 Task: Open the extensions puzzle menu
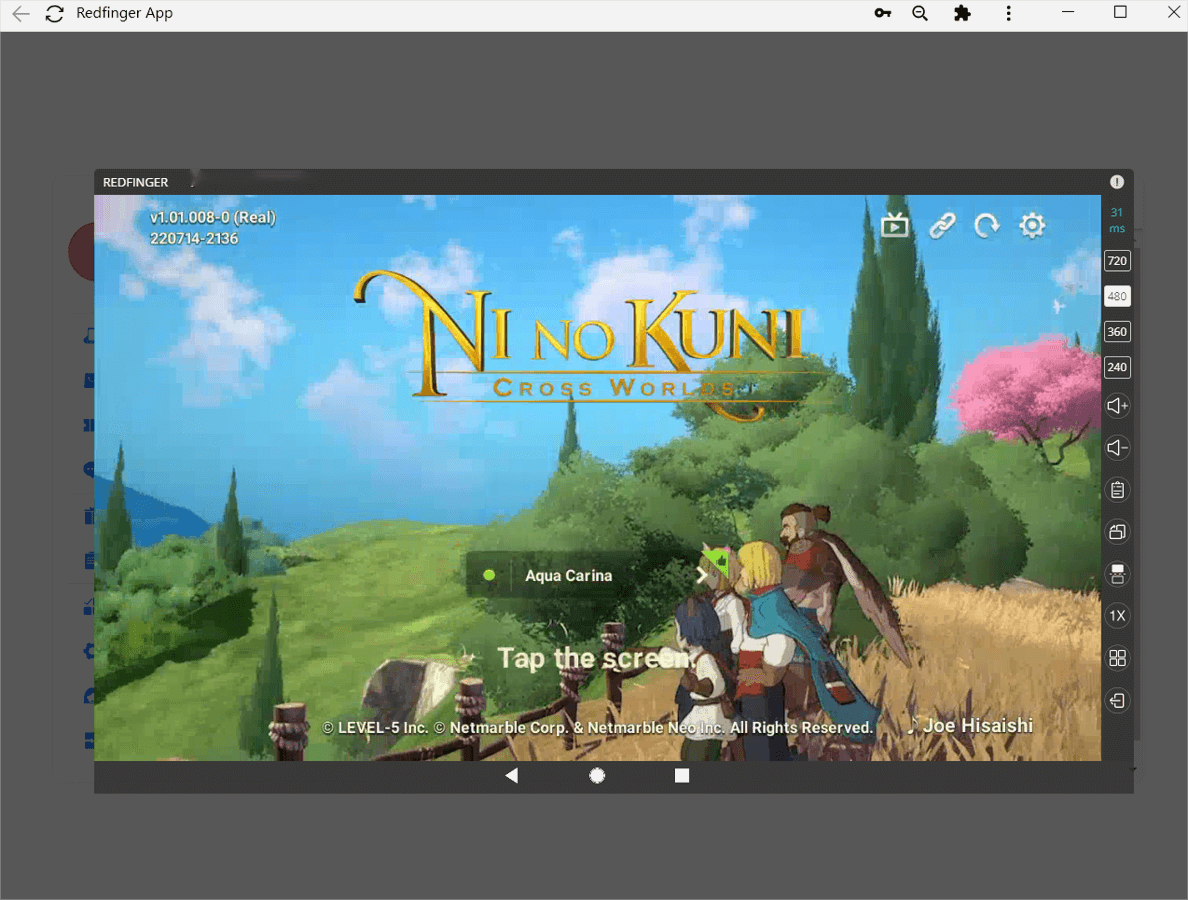point(962,13)
